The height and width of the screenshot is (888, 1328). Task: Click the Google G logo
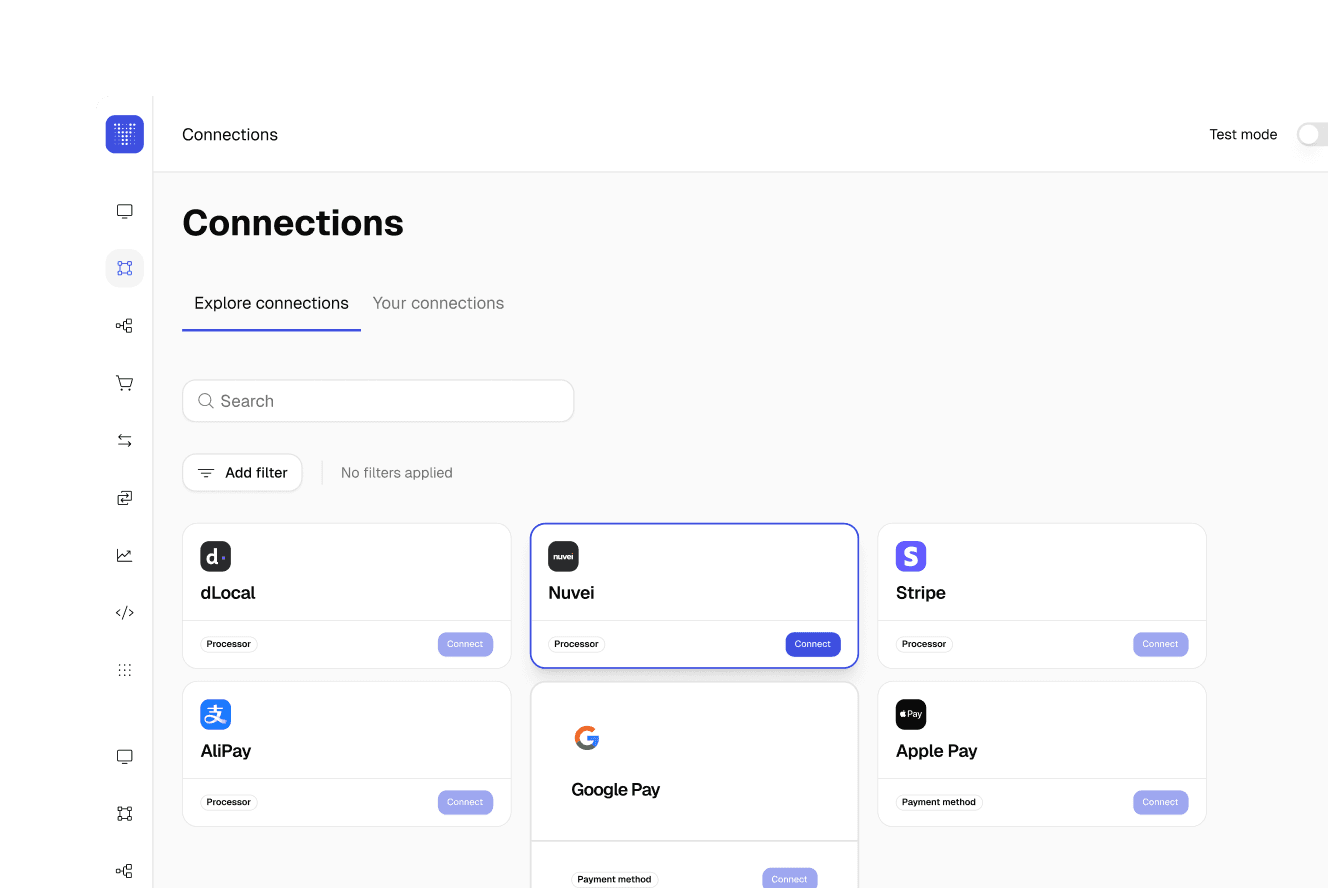click(587, 738)
